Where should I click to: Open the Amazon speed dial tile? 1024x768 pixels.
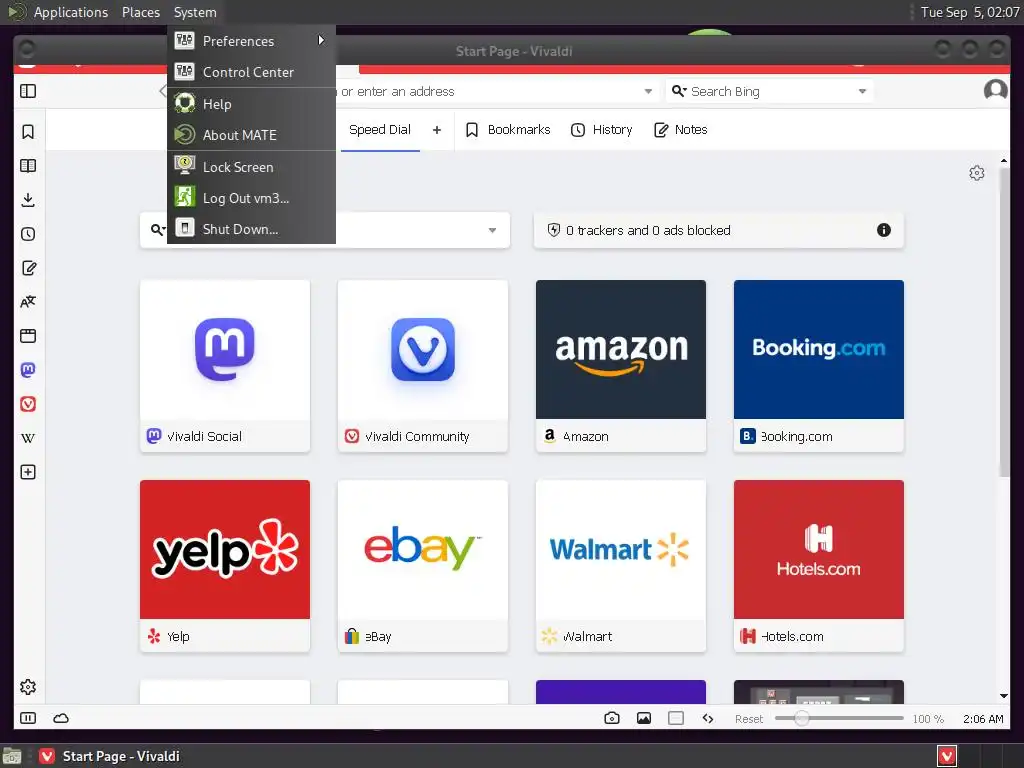(620, 366)
